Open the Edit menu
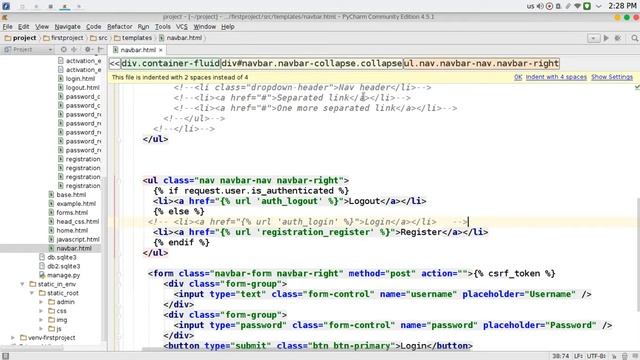640x360 pixels. point(24,27)
